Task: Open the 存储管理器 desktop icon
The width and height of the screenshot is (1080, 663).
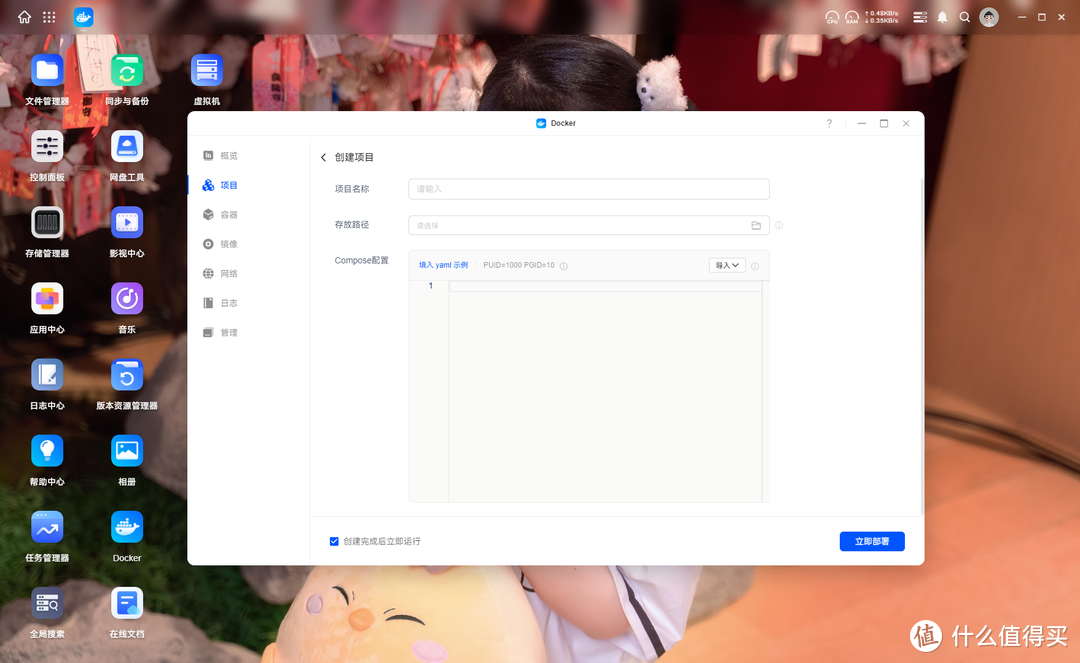Action: 47,223
